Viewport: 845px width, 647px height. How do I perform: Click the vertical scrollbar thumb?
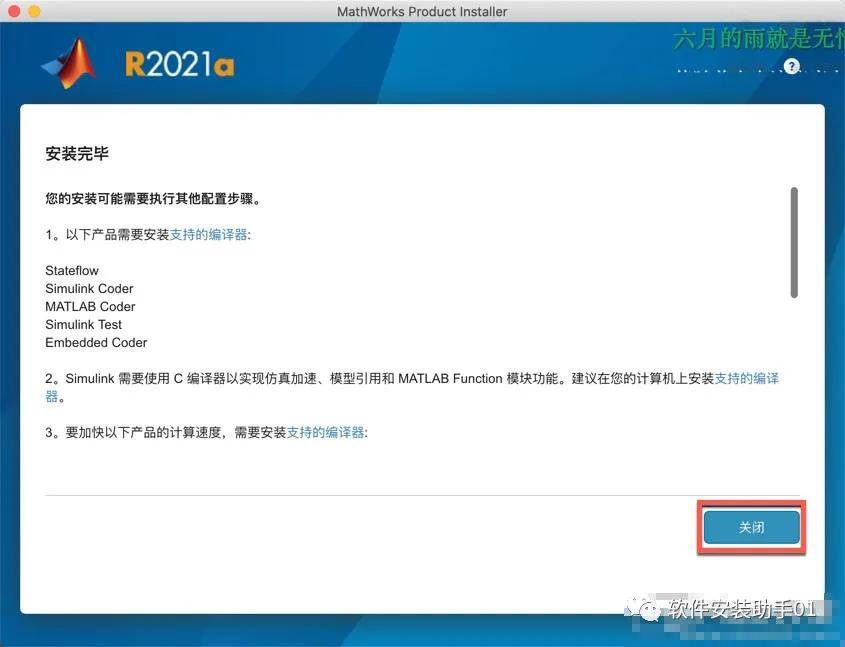794,242
